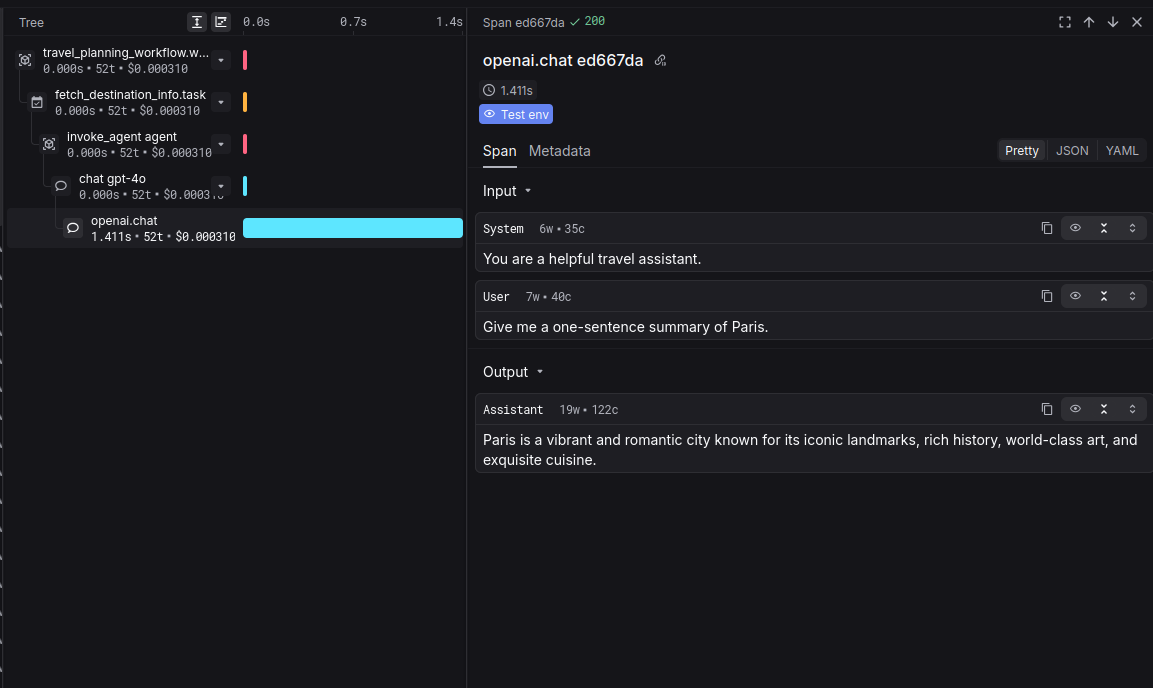Toggle visibility eye on User message

coord(1075,296)
